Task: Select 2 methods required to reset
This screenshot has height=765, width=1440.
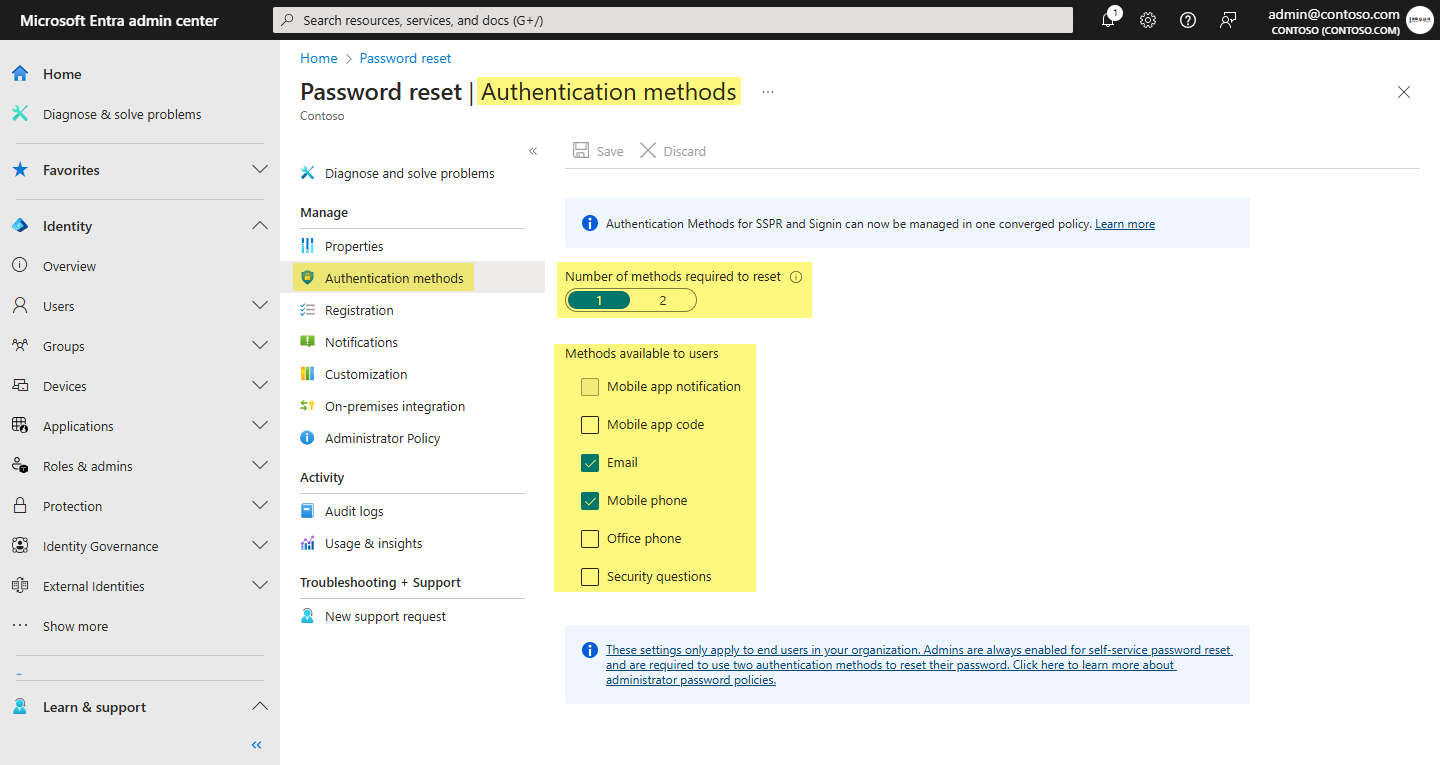Action: (x=663, y=300)
